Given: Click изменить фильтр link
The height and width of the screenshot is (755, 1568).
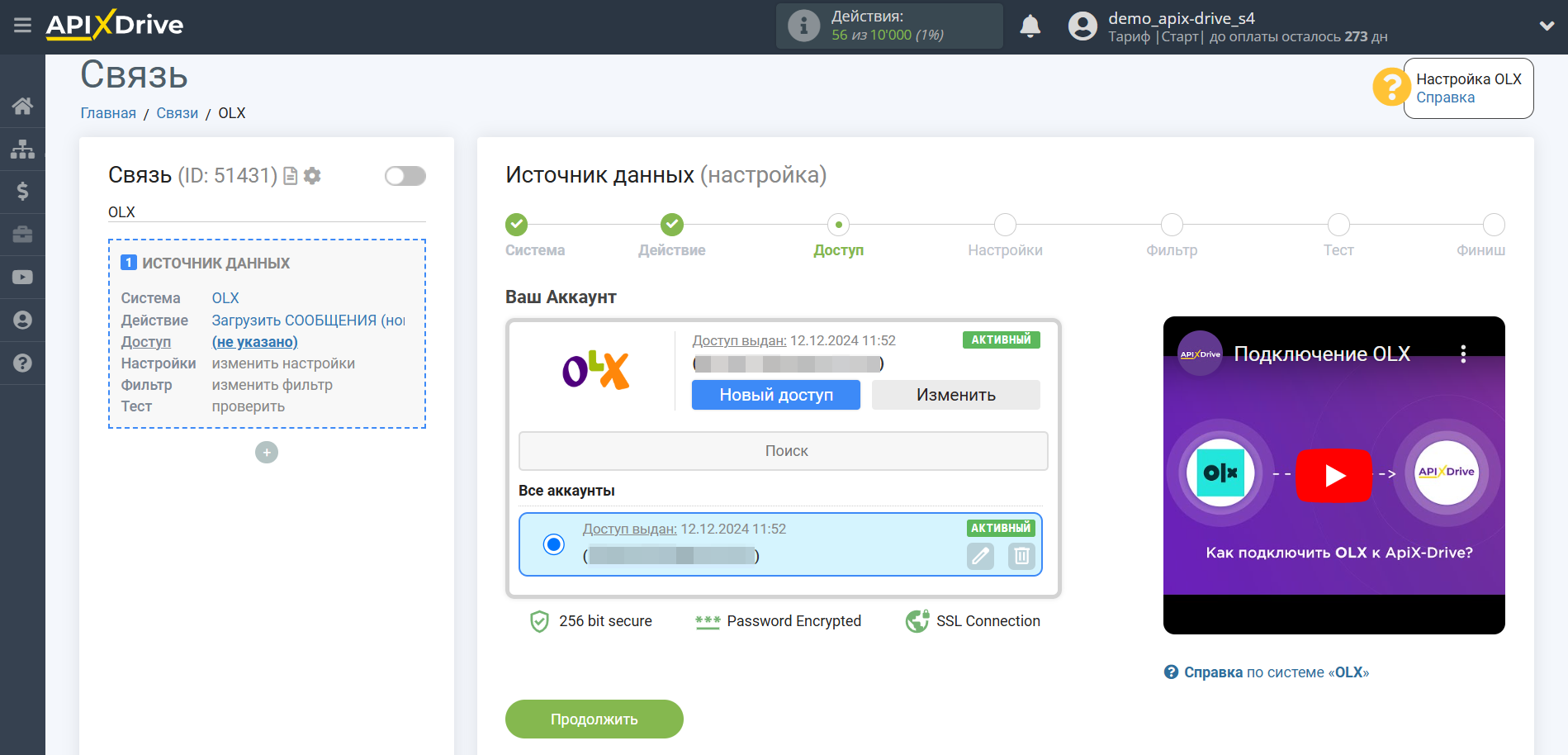Looking at the screenshot, I should point(272,385).
